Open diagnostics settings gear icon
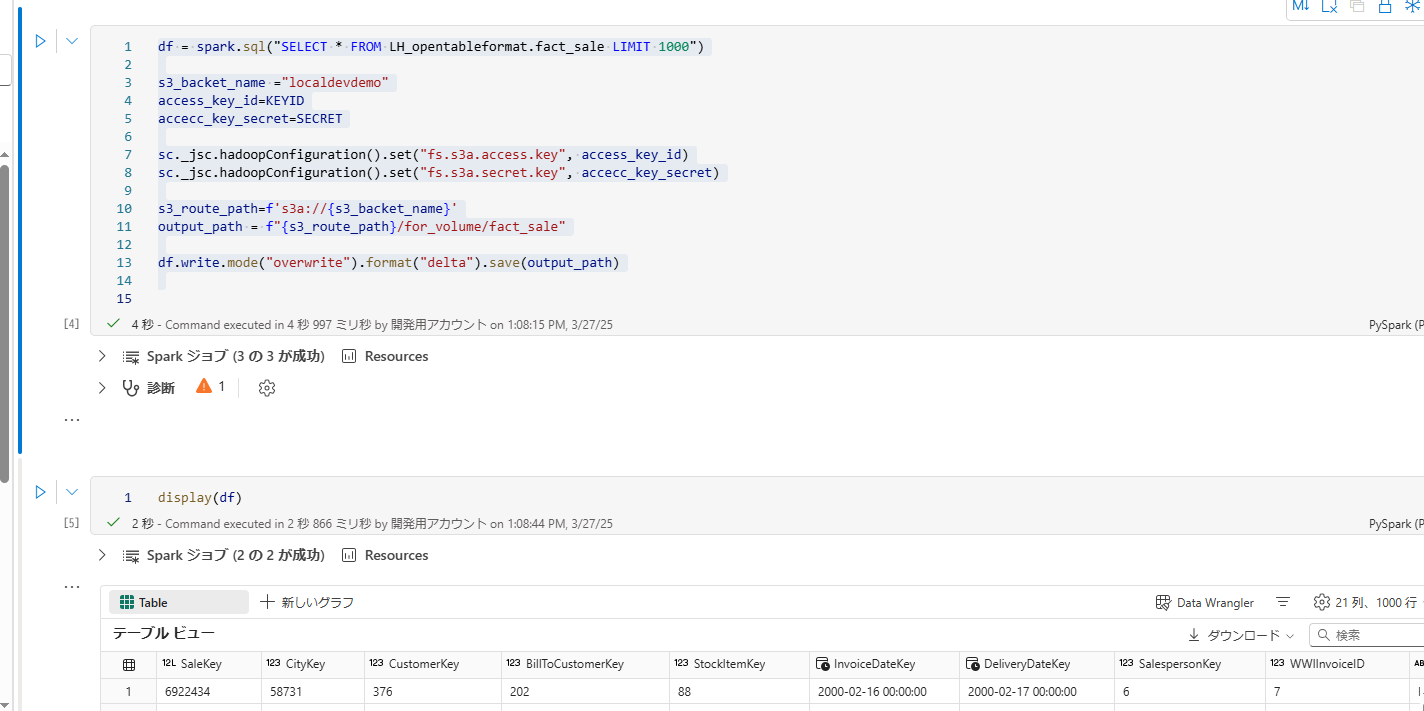1424x711 pixels. [266, 388]
